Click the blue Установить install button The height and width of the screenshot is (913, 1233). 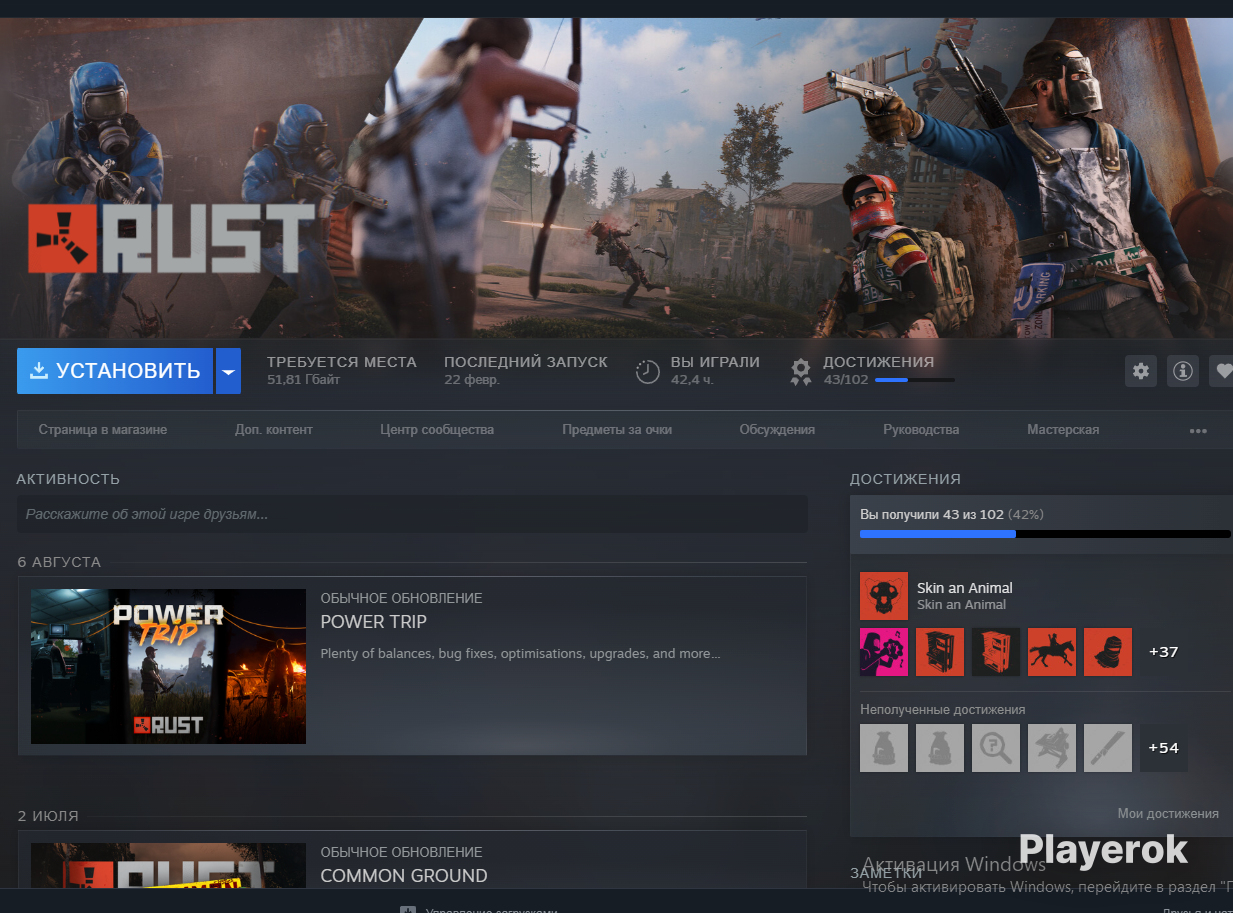coord(115,371)
